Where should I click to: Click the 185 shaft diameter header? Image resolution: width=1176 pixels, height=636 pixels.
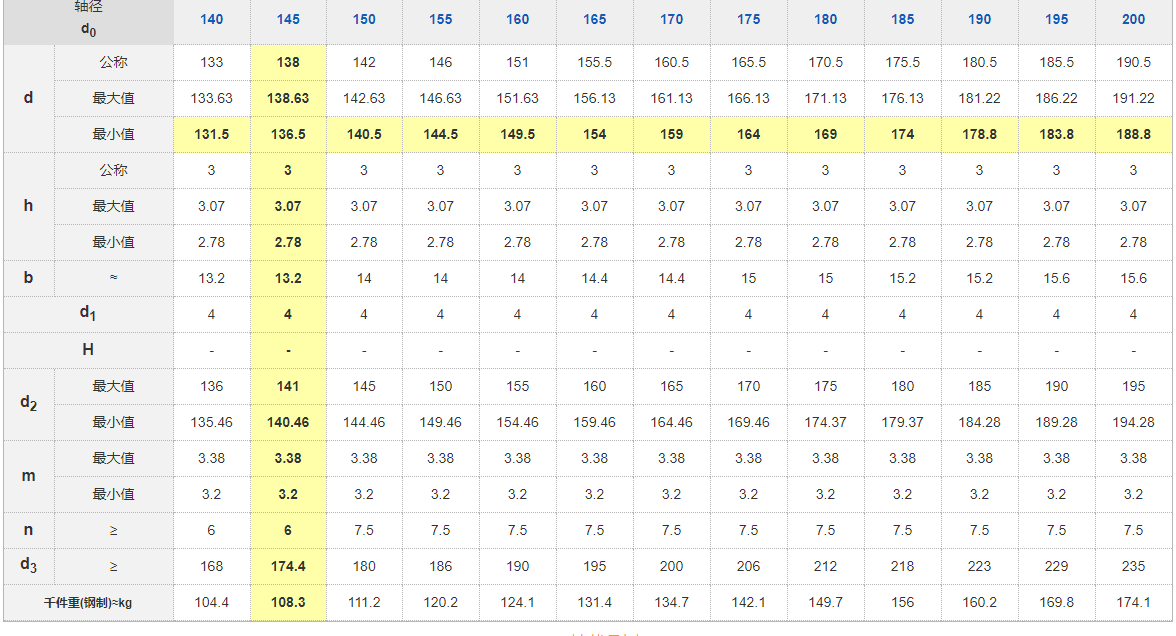click(902, 19)
